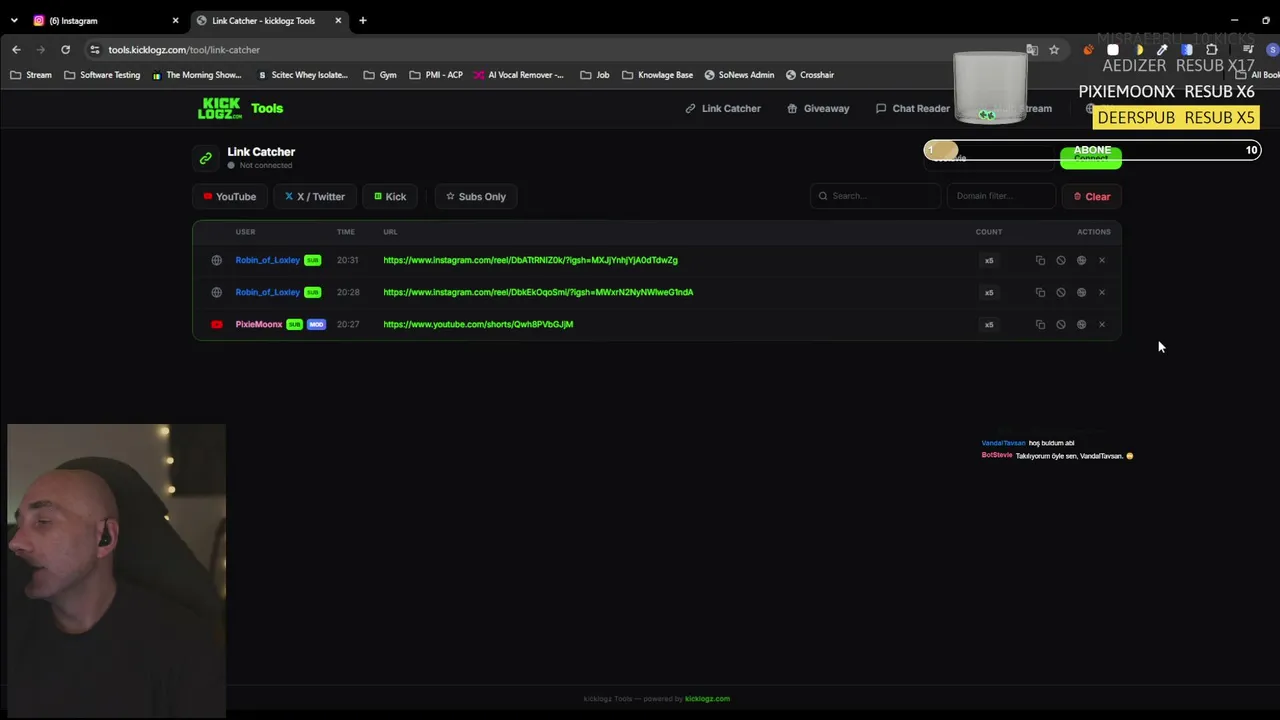Open the Knowlage Base bookmarks folder
This screenshot has height=720, width=1280.
657,75
